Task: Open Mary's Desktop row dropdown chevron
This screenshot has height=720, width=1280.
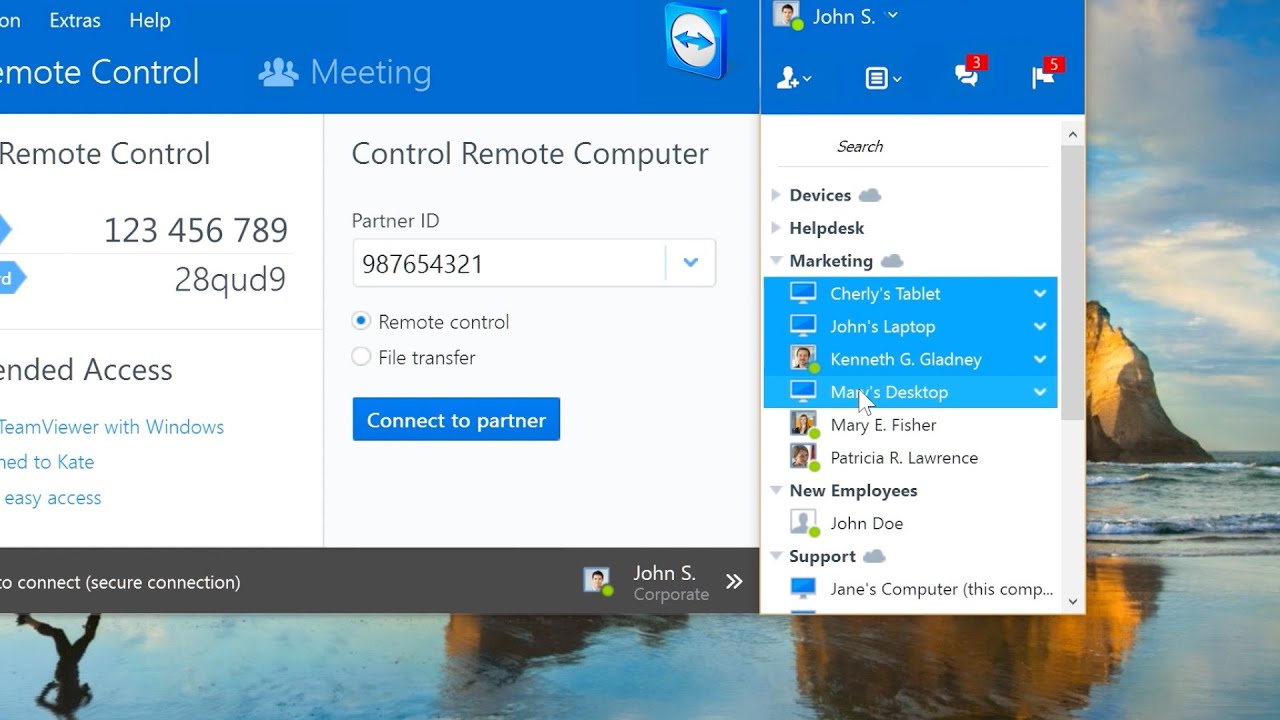Action: point(1040,393)
